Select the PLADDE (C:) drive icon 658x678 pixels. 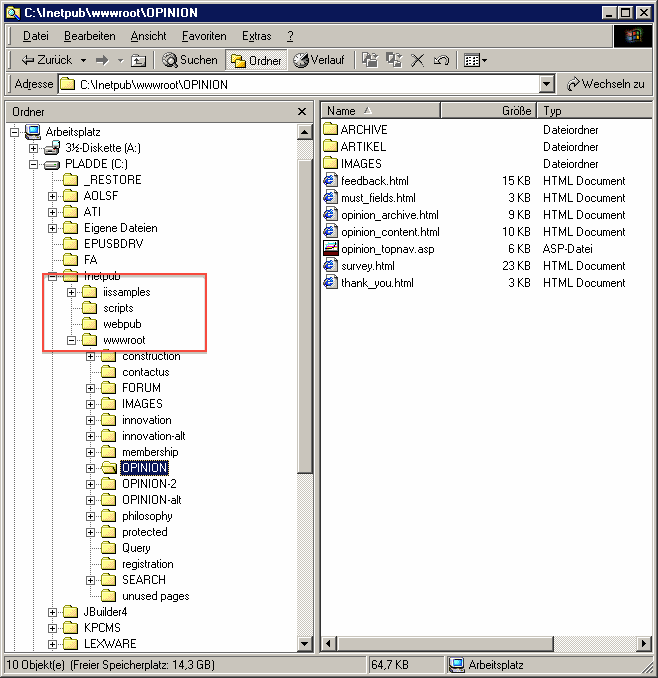tap(52, 164)
